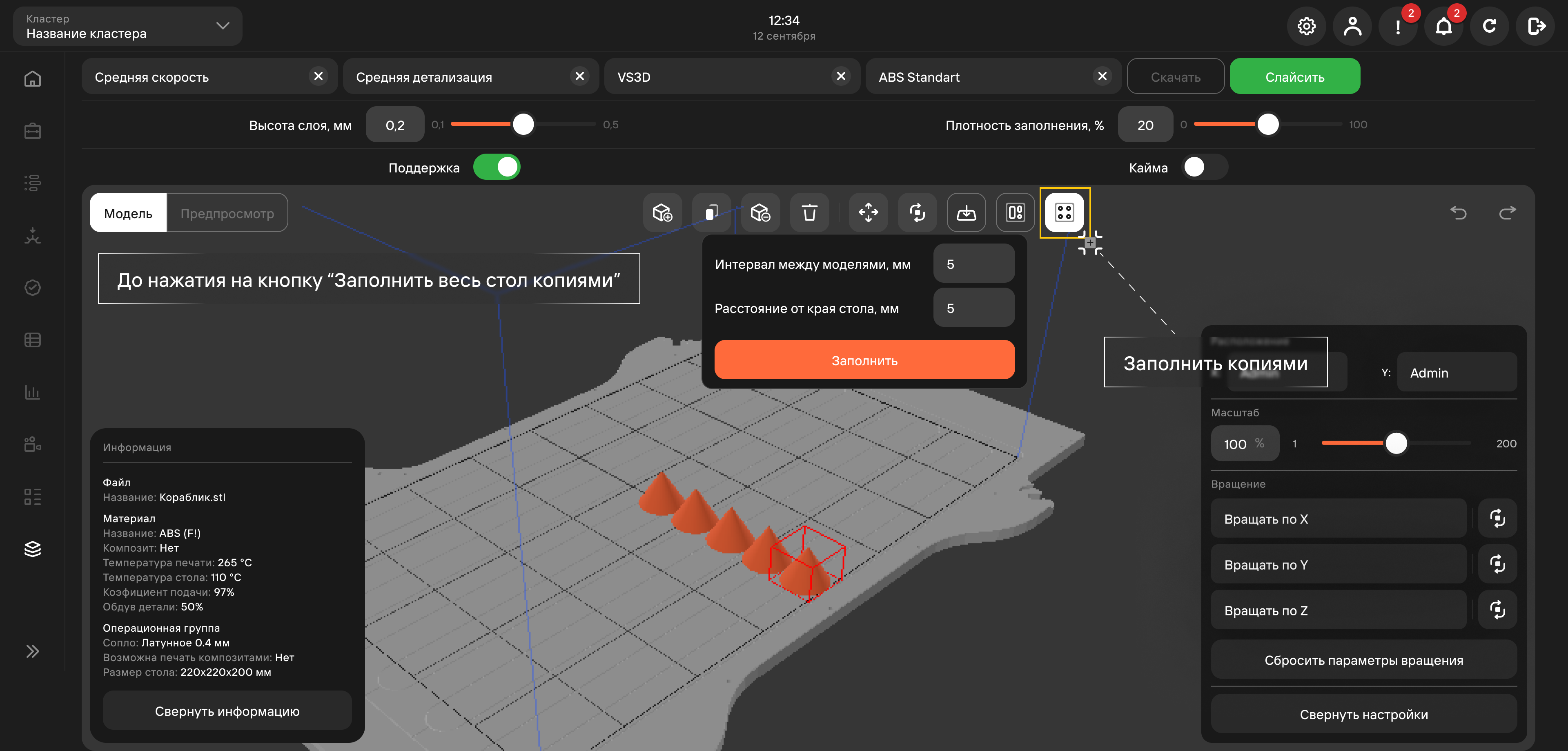Open the briefcase section in sidebar

click(33, 131)
